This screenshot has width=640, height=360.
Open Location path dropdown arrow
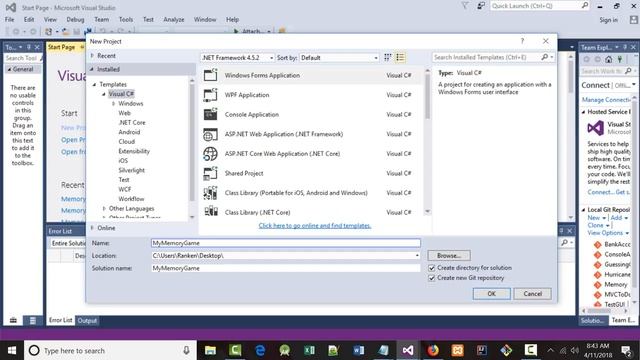point(417,256)
